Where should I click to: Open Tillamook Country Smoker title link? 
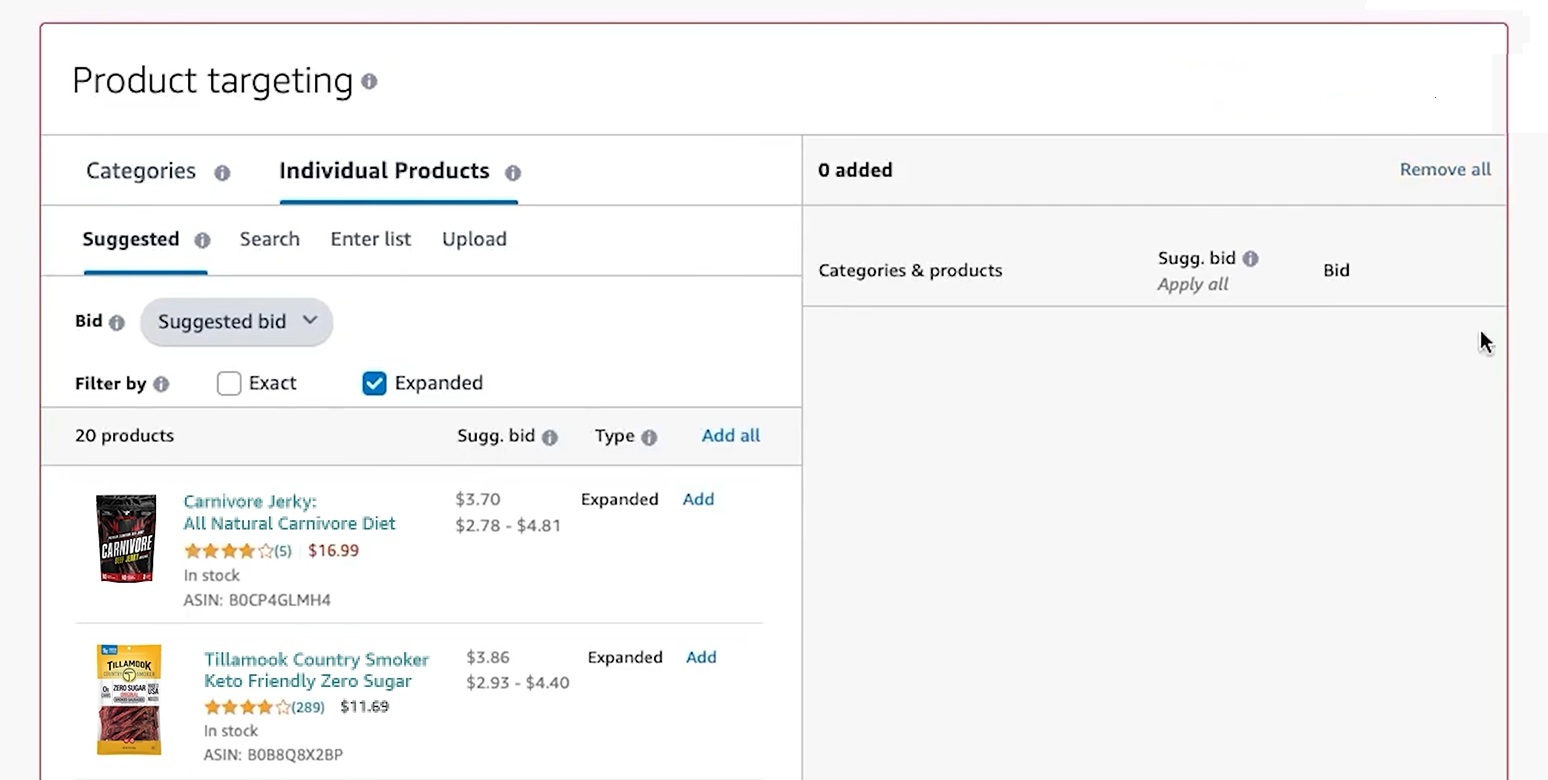pos(316,670)
